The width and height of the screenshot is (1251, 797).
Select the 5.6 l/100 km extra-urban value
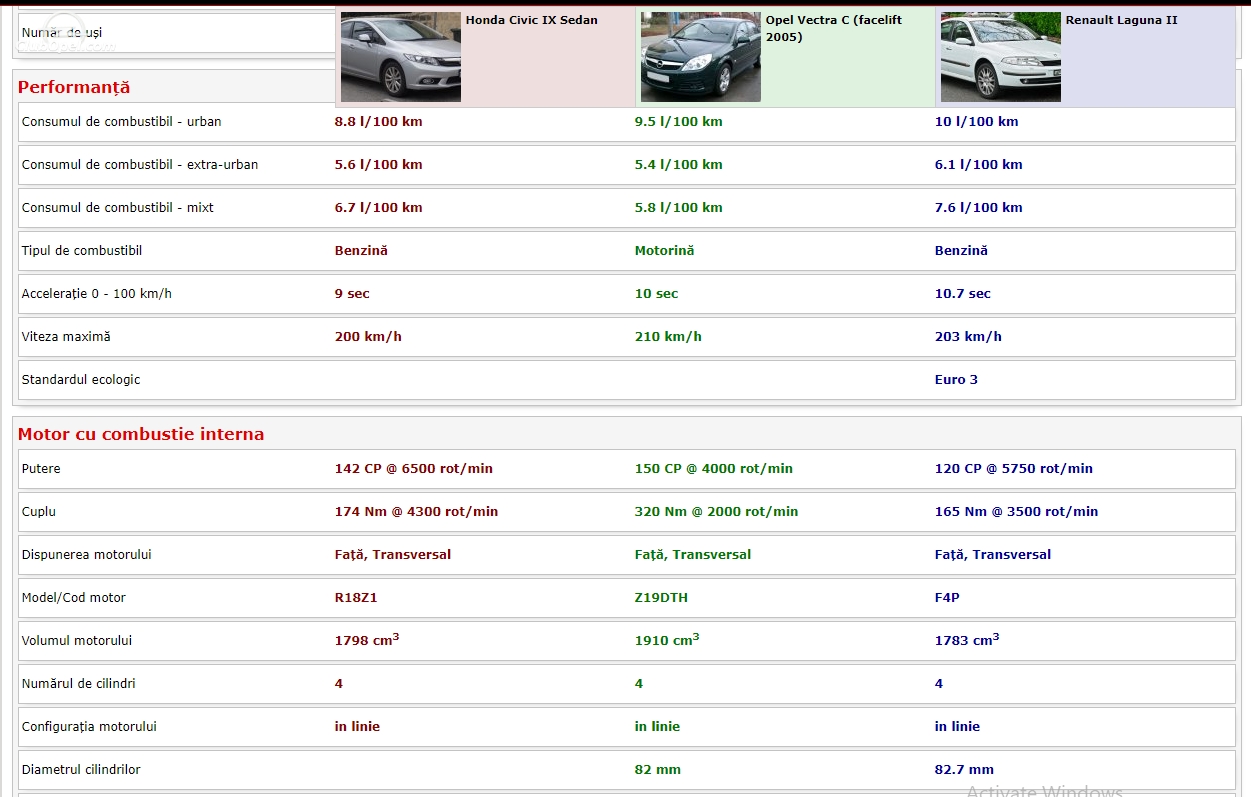coord(379,165)
